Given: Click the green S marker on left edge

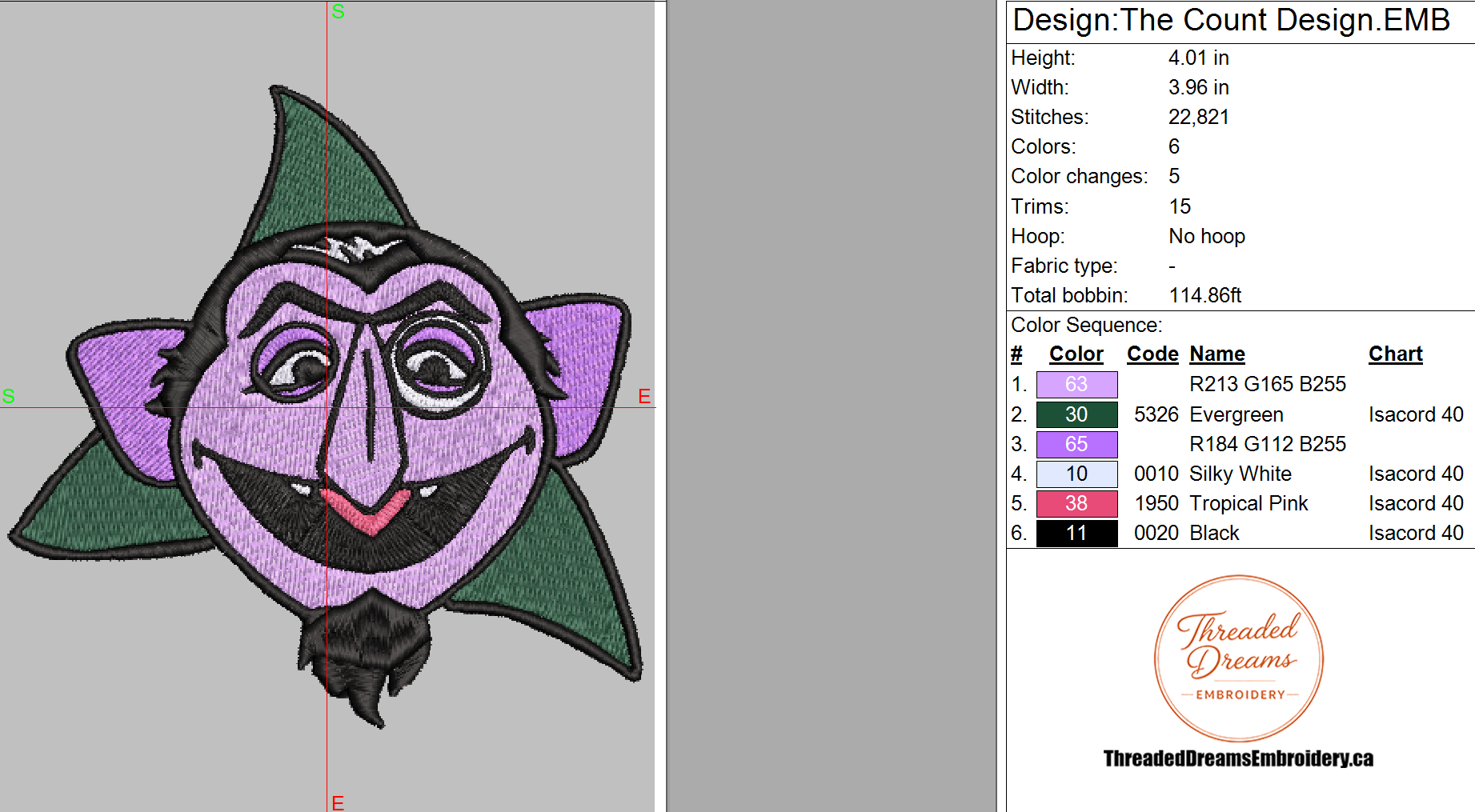Looking at the screenshot, I should 9,396.
